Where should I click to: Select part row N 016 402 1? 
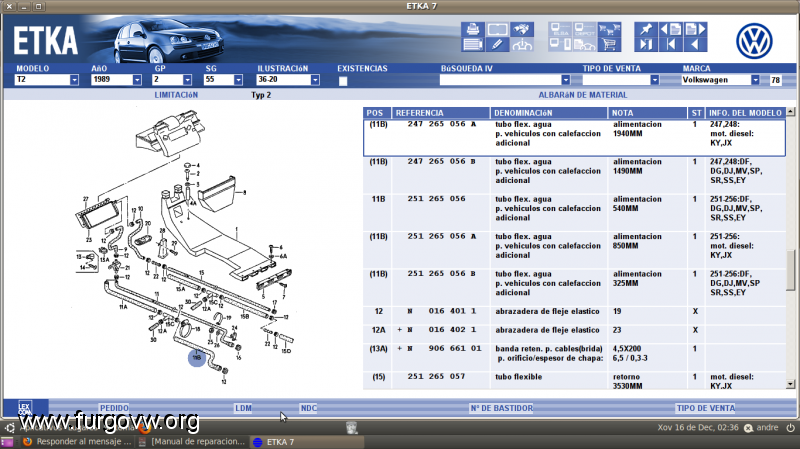(574, 334)
